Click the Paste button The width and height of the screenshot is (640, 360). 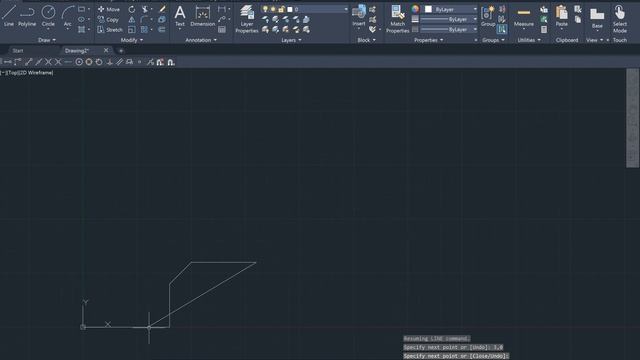[562, 16]
